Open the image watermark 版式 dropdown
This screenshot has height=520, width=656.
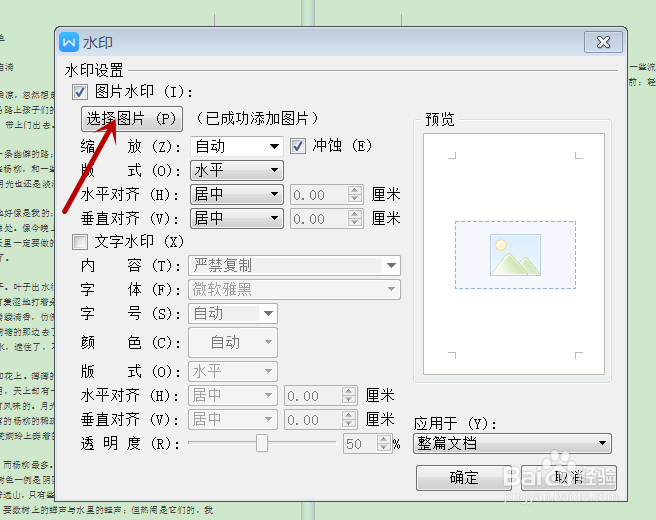pos(237,170)
